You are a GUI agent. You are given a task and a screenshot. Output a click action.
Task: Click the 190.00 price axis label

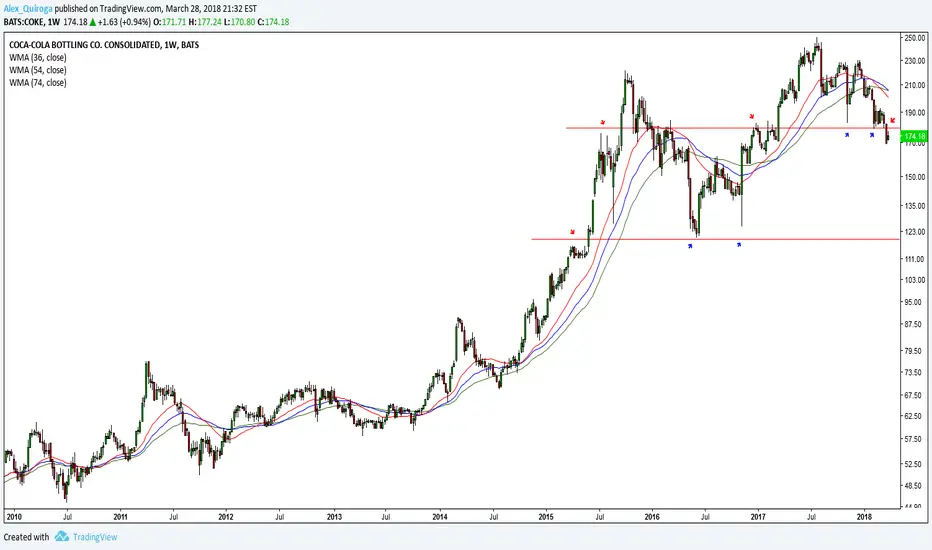point(914,112)
